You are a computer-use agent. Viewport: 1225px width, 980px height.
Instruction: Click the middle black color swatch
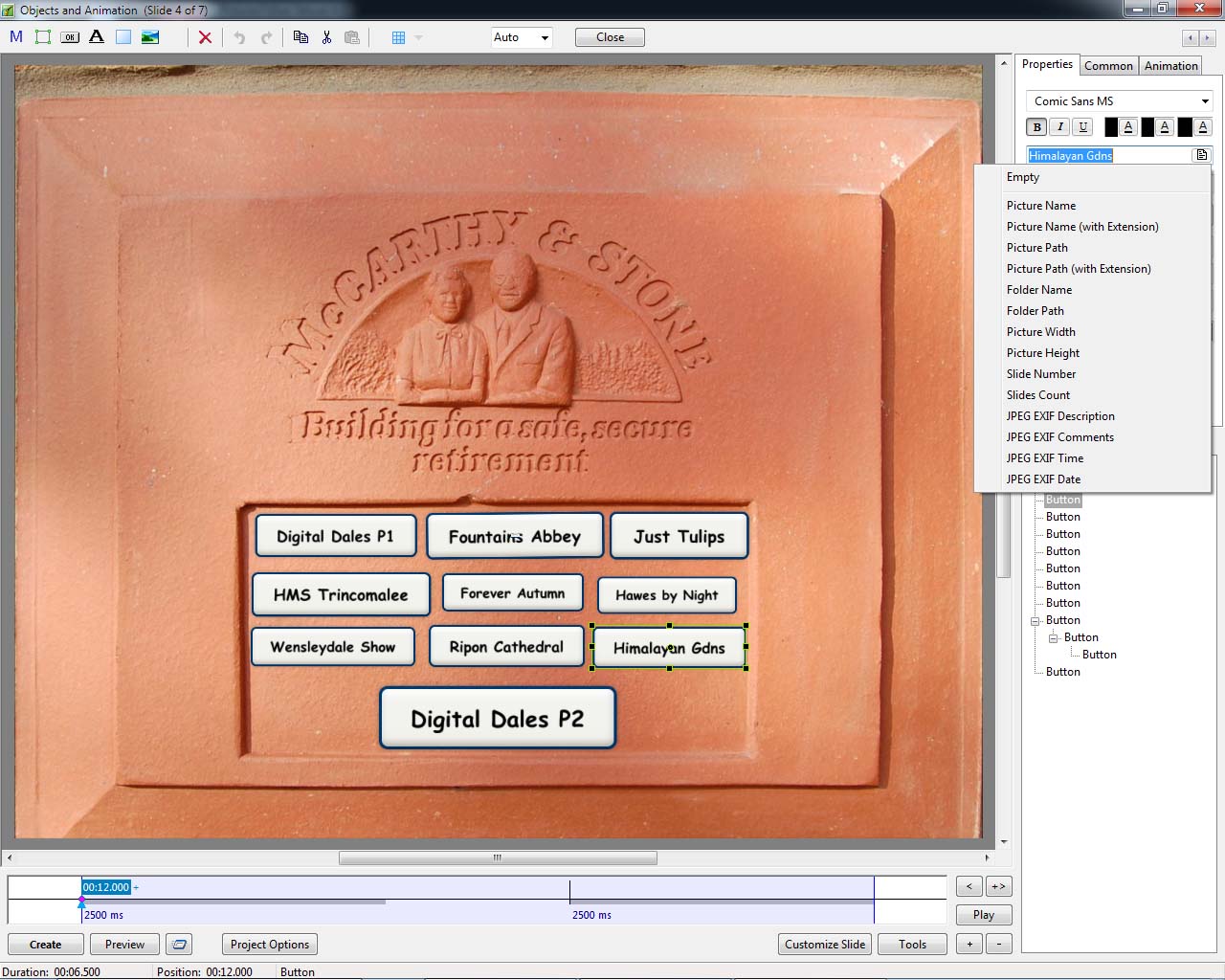point(1147,126)
